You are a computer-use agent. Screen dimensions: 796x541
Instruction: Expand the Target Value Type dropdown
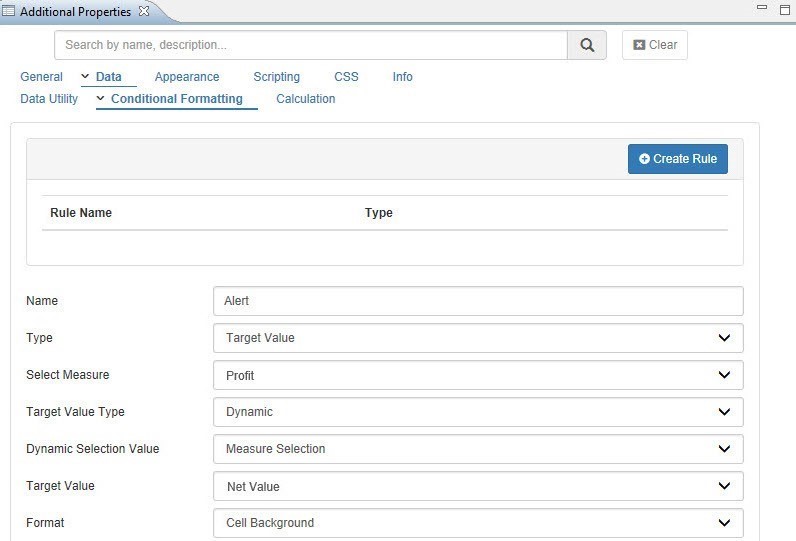pos(478,412)
